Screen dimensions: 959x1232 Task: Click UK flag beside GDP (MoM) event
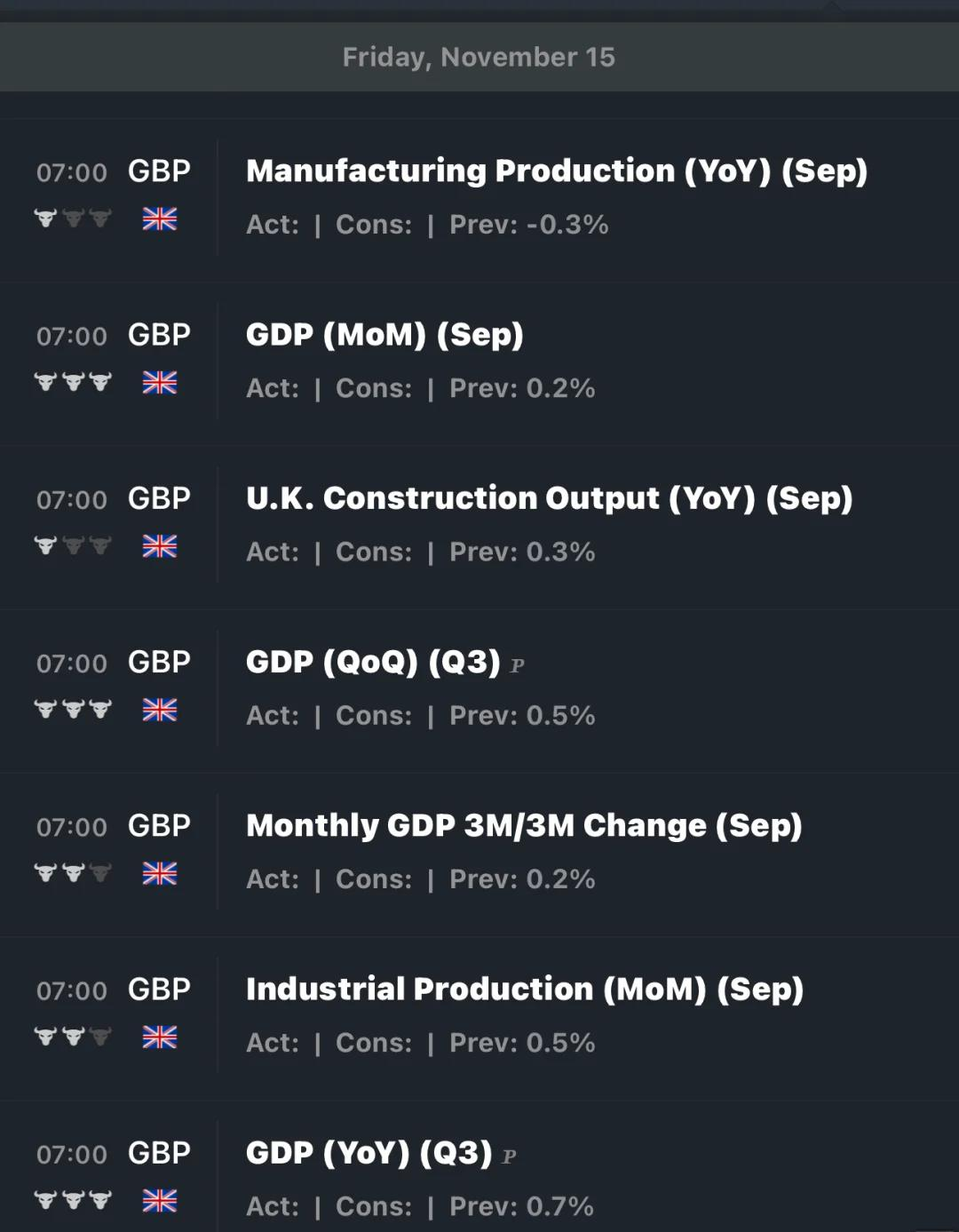click(x=160, y=383)
